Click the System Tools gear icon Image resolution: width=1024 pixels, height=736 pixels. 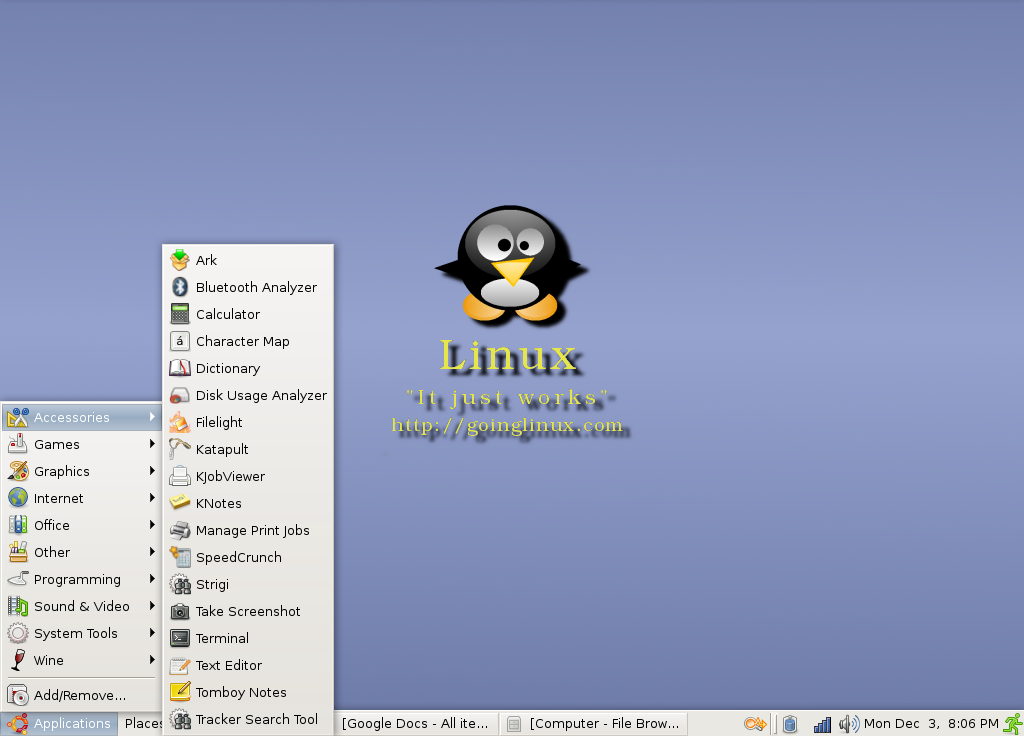[x=18, y=633]
